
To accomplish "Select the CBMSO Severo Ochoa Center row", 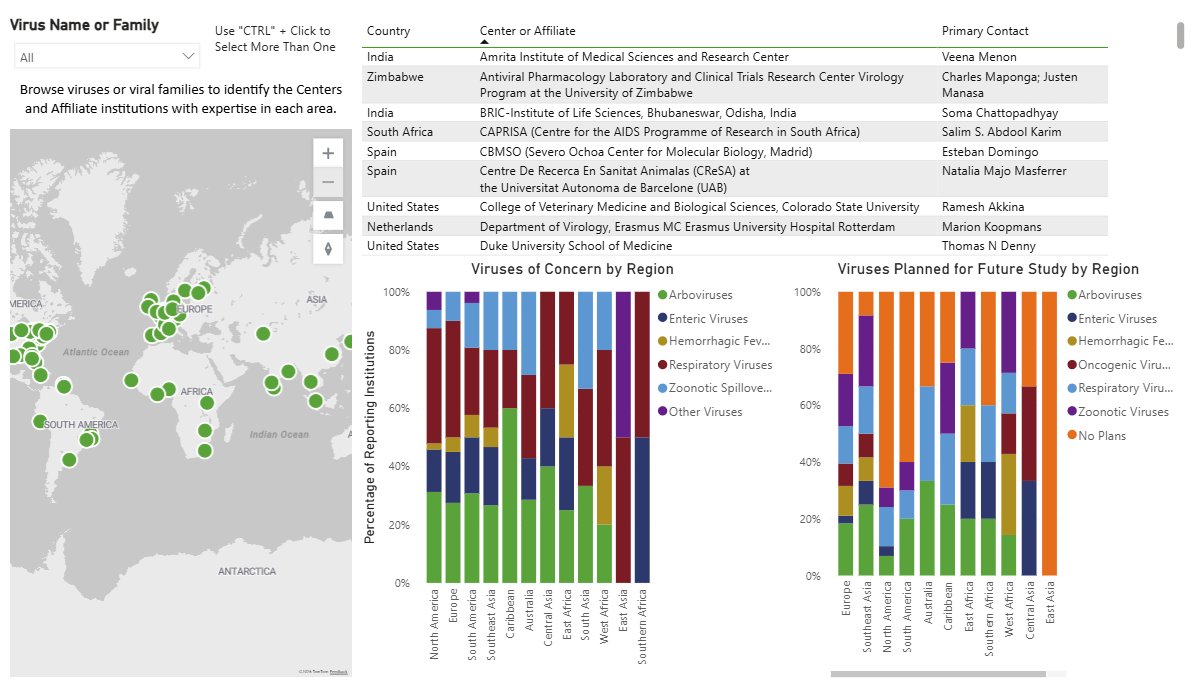I will point(735,152).
